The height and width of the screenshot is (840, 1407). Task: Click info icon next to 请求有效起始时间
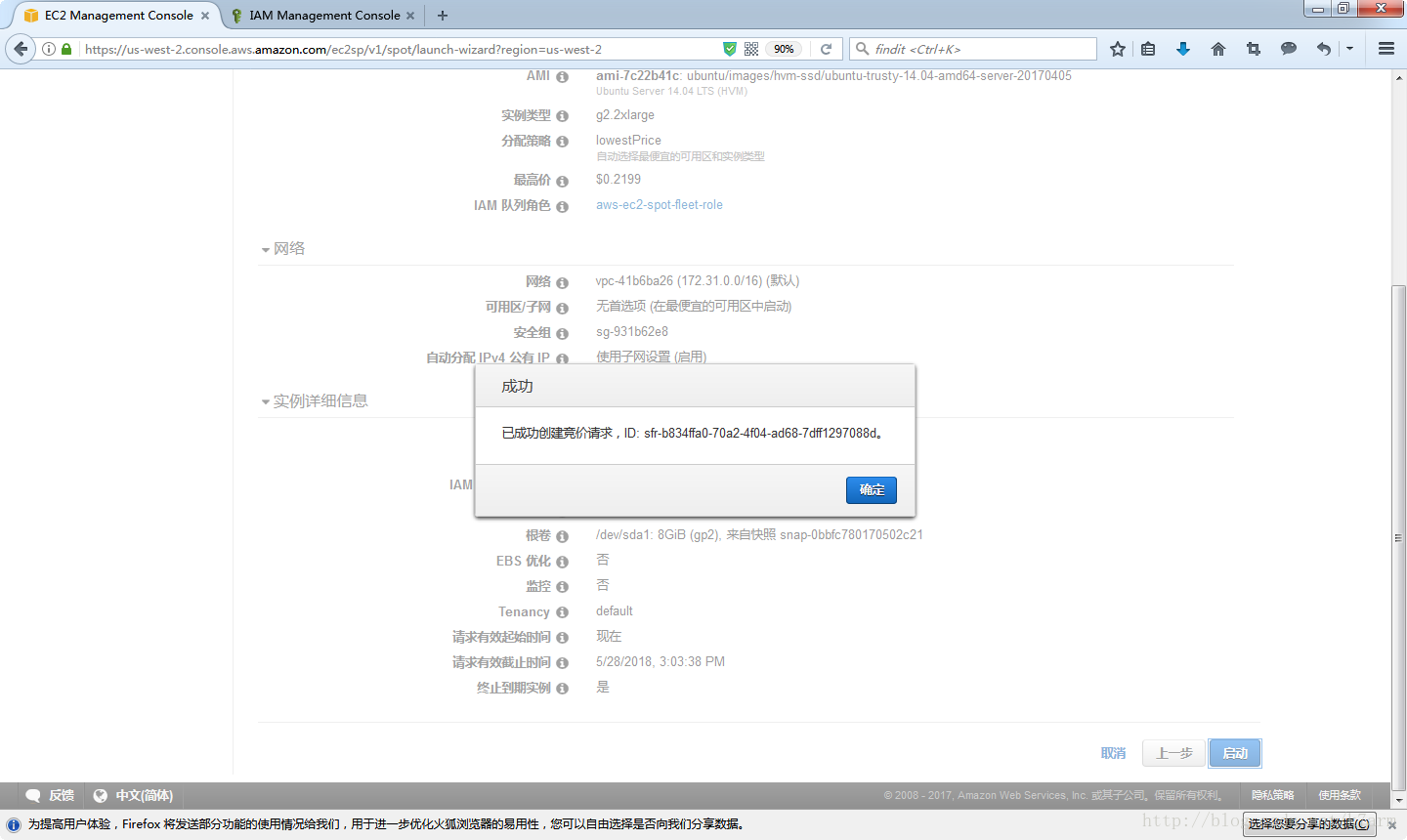pyautogui.click(x=562, y=638)
